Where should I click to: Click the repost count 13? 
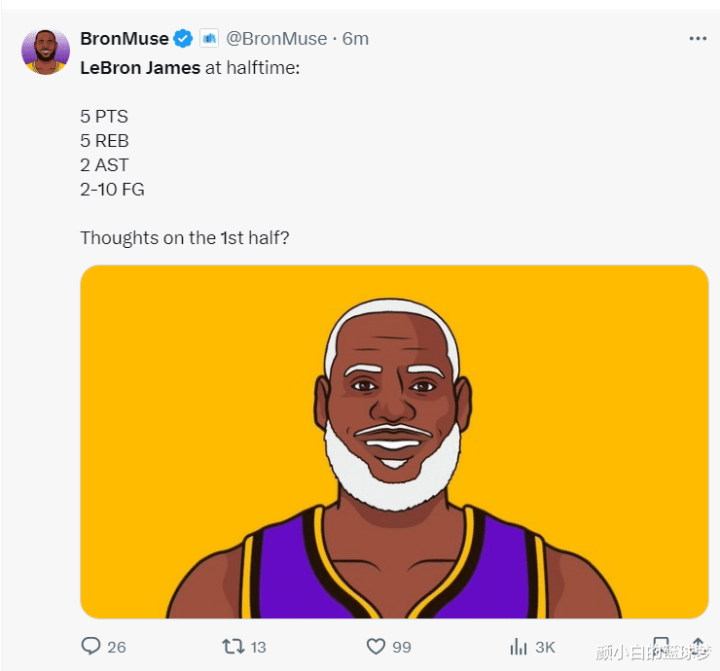[x=258, y=647]
